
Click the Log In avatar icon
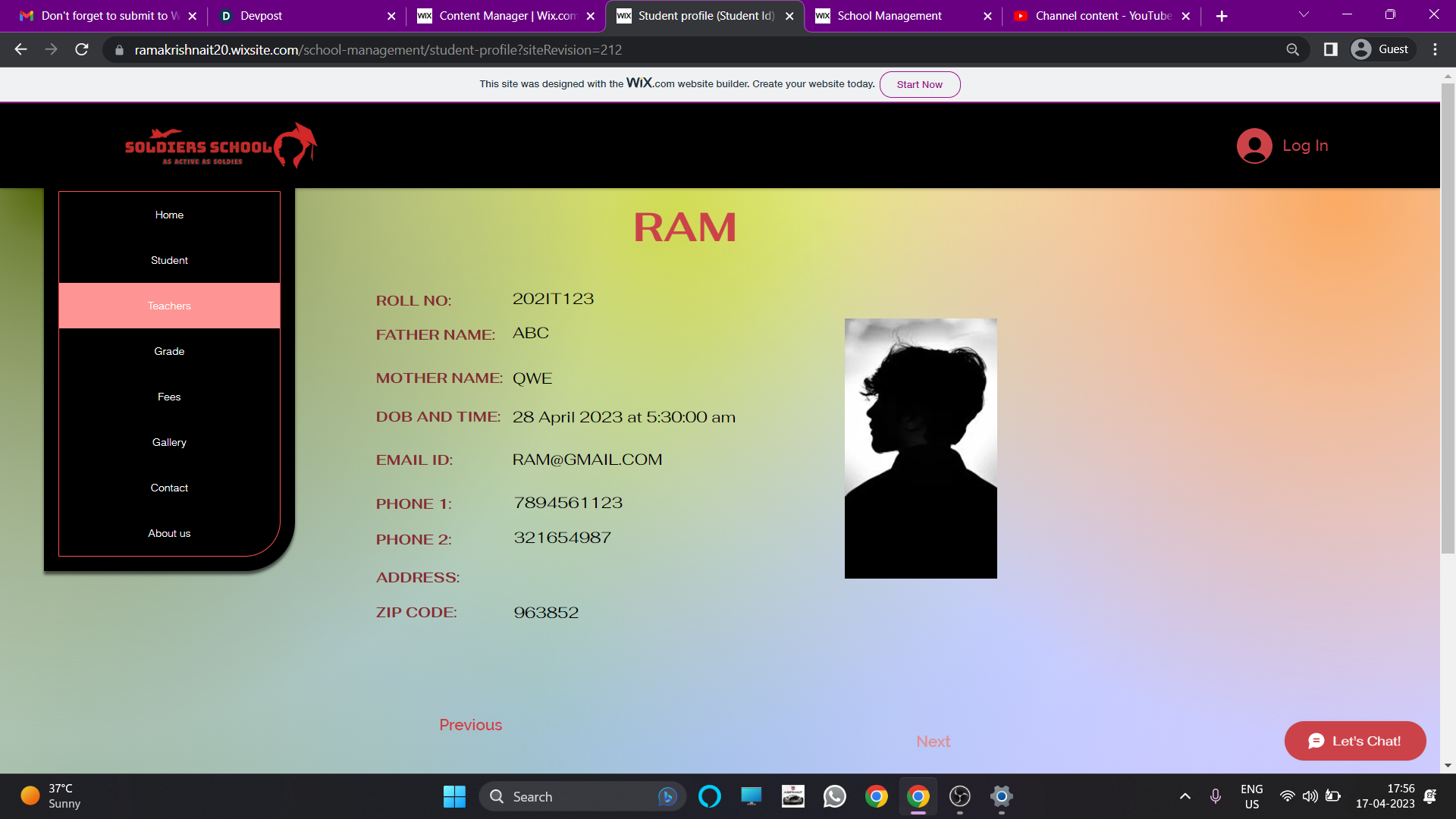(x=1254, y=146)
